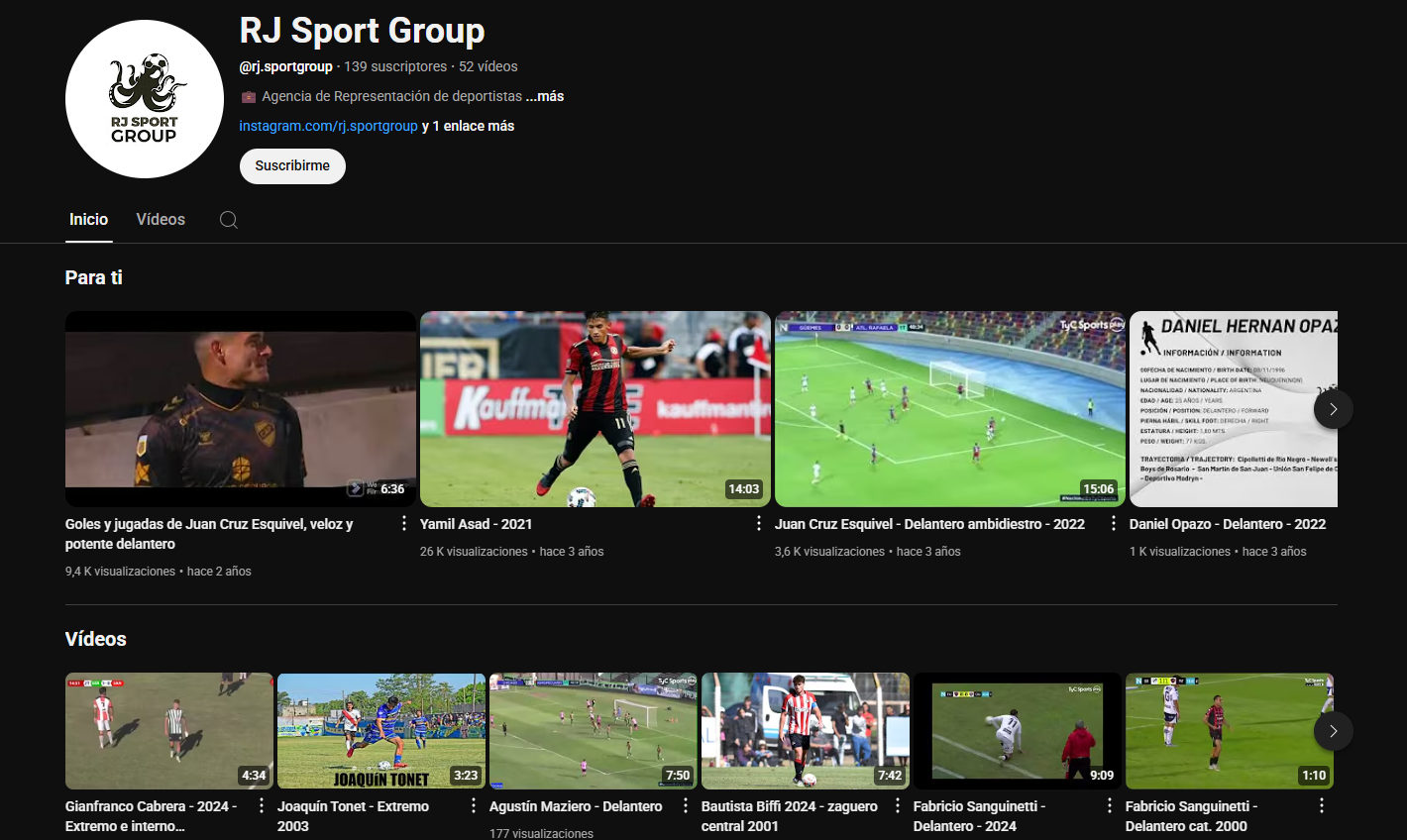Open 'Fabricio Sanguinetti - Delantero - 2024' title
1407x840 pixels.
click(979, 816)
